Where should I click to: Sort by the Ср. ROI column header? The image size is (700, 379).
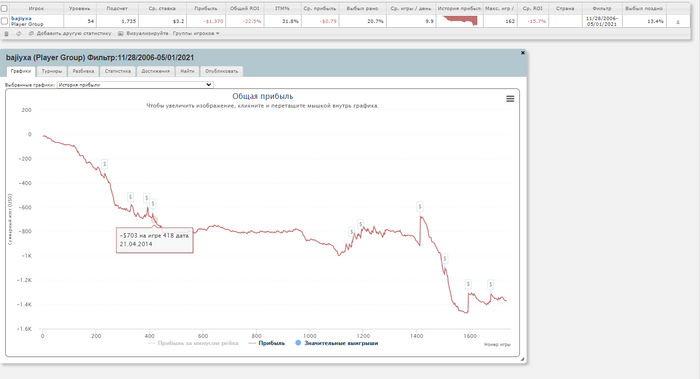click(533, 8)
